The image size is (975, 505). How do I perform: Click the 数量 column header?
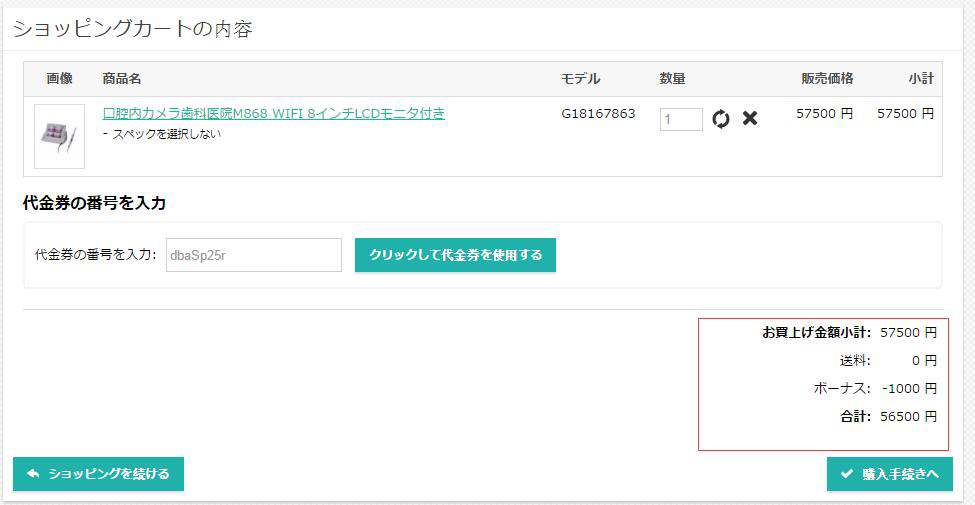click(x=672, y=79)
